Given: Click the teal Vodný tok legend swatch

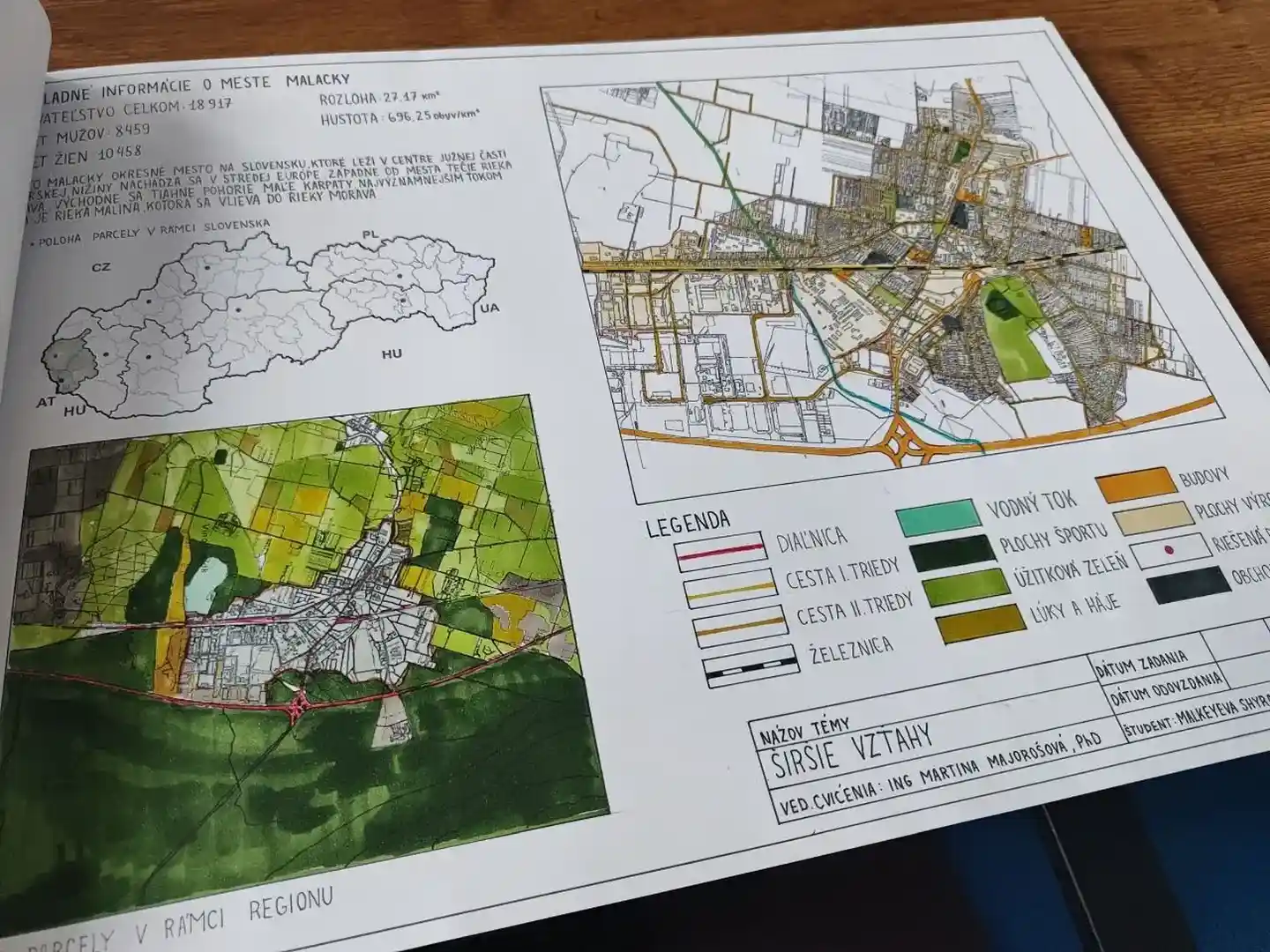Looking at the screenshot, I should tap(938, 517).
